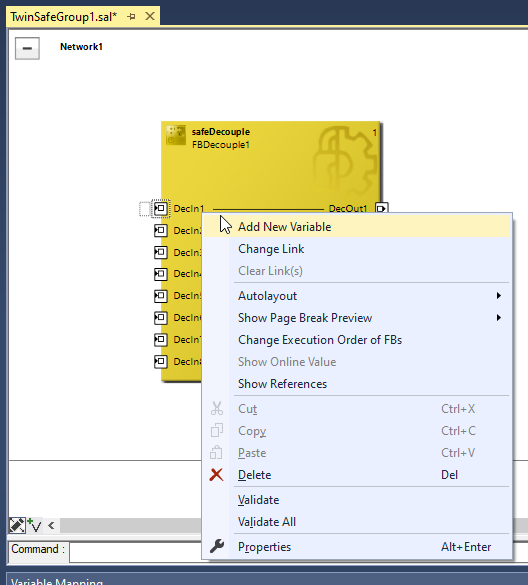Open Show Page Break Preview submenu

[x=357, y=318]
